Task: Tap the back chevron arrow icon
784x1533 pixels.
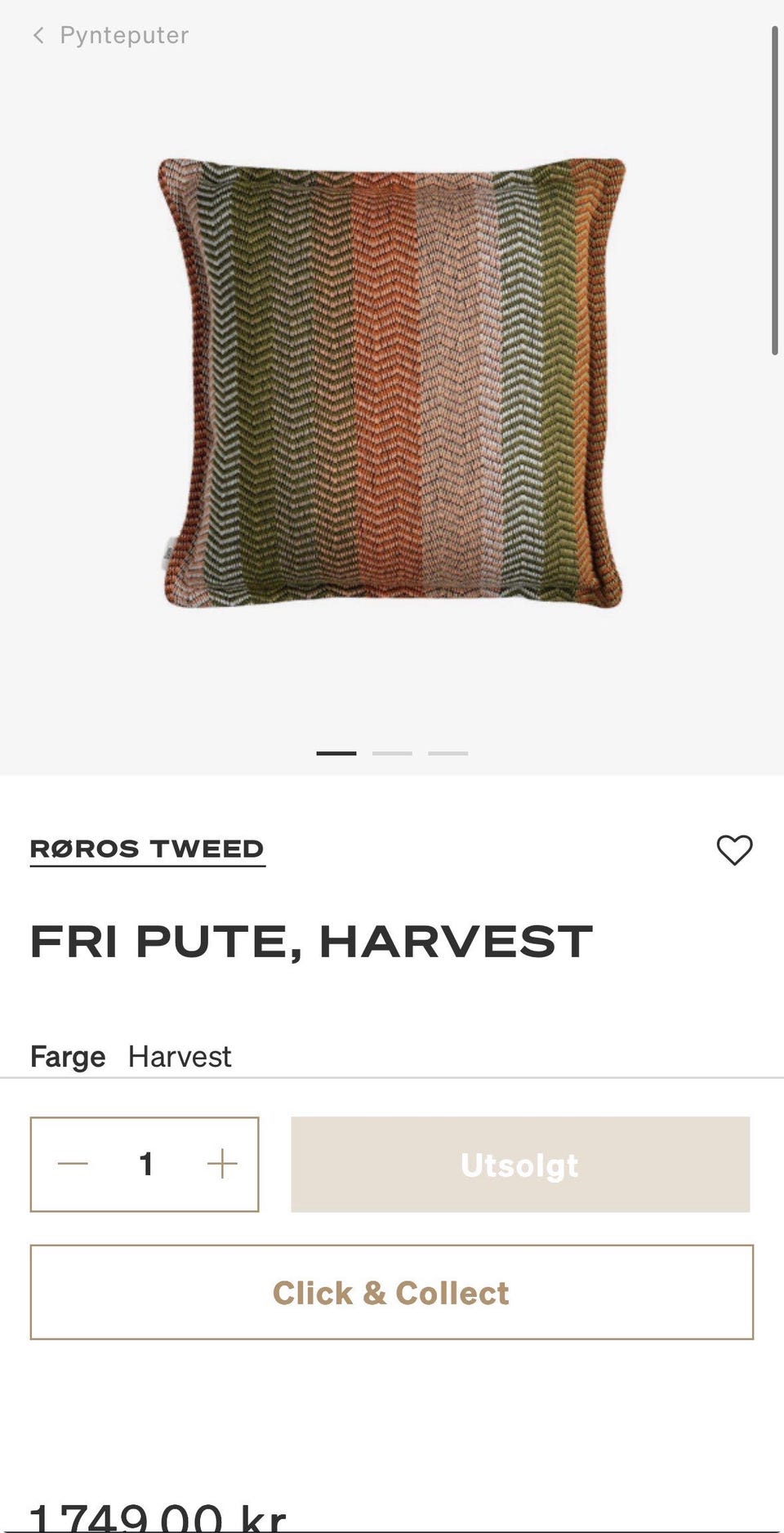Action: (x=38, y=35)
